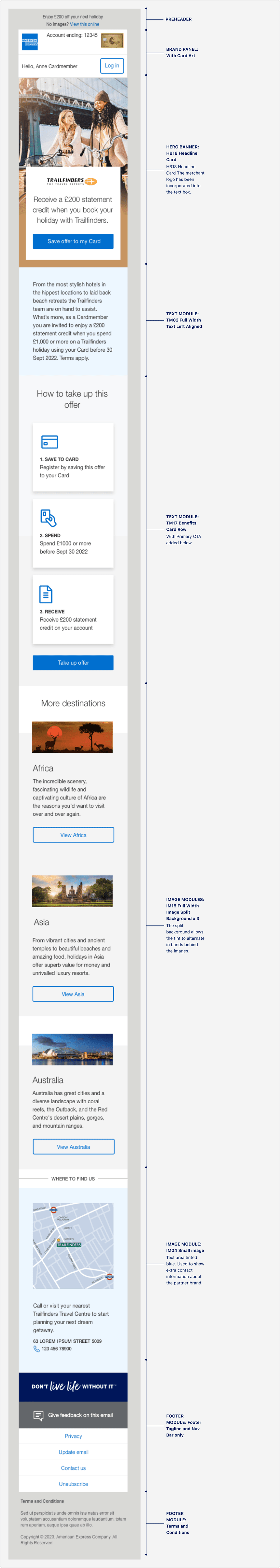
Task: Click the American Express logo
Action: (x=30, y=42)
